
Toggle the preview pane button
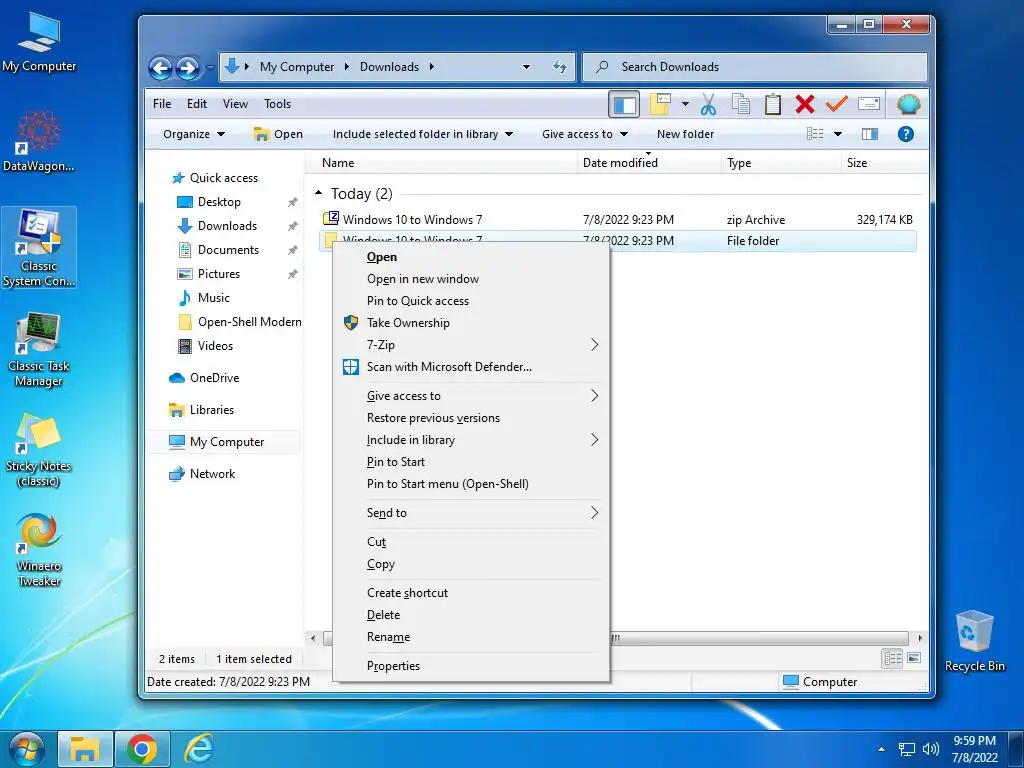869,134
